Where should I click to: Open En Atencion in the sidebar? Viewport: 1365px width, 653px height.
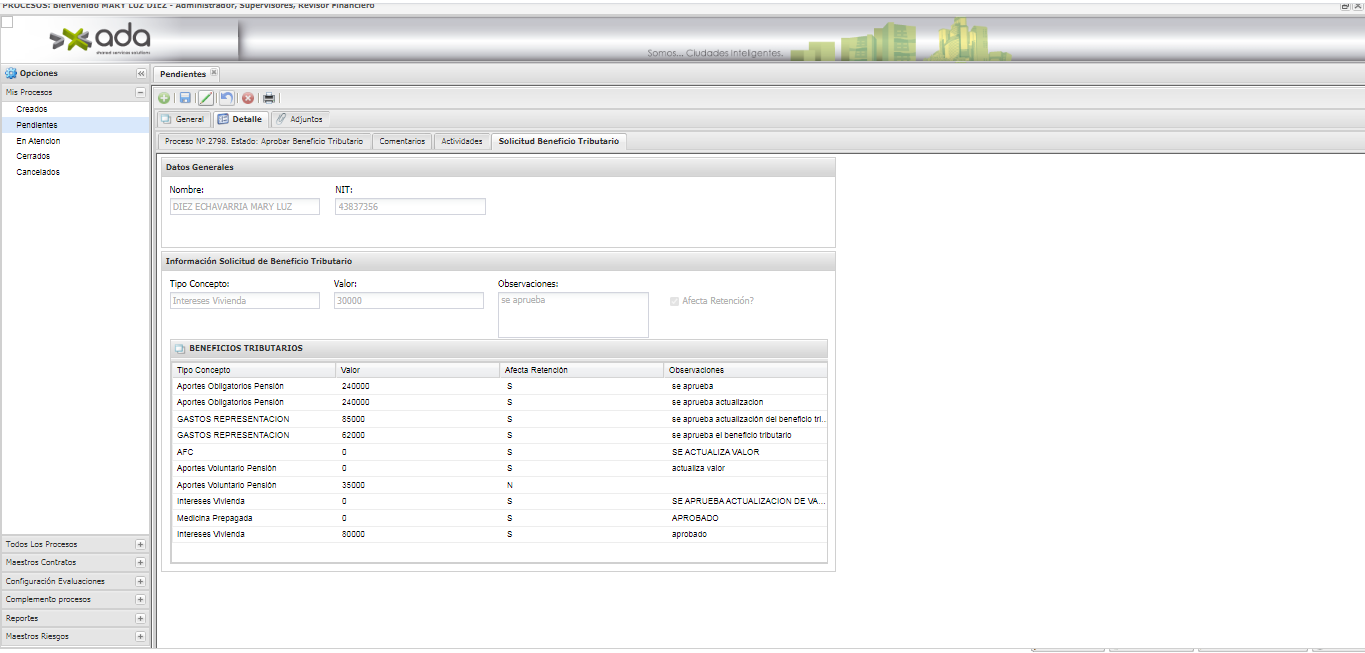38,141
